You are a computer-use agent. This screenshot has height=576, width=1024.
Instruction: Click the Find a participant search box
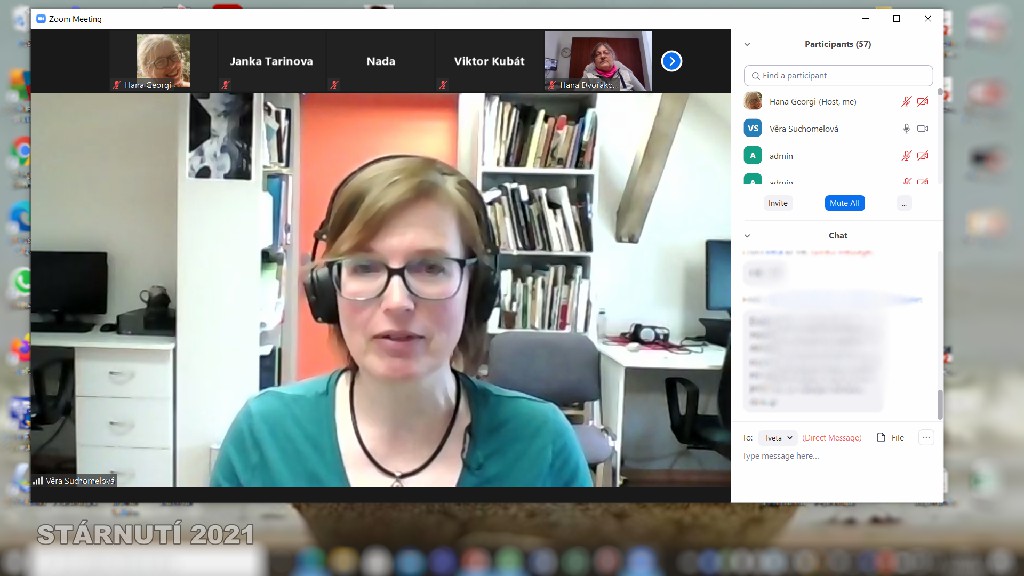tap(838, 76)
